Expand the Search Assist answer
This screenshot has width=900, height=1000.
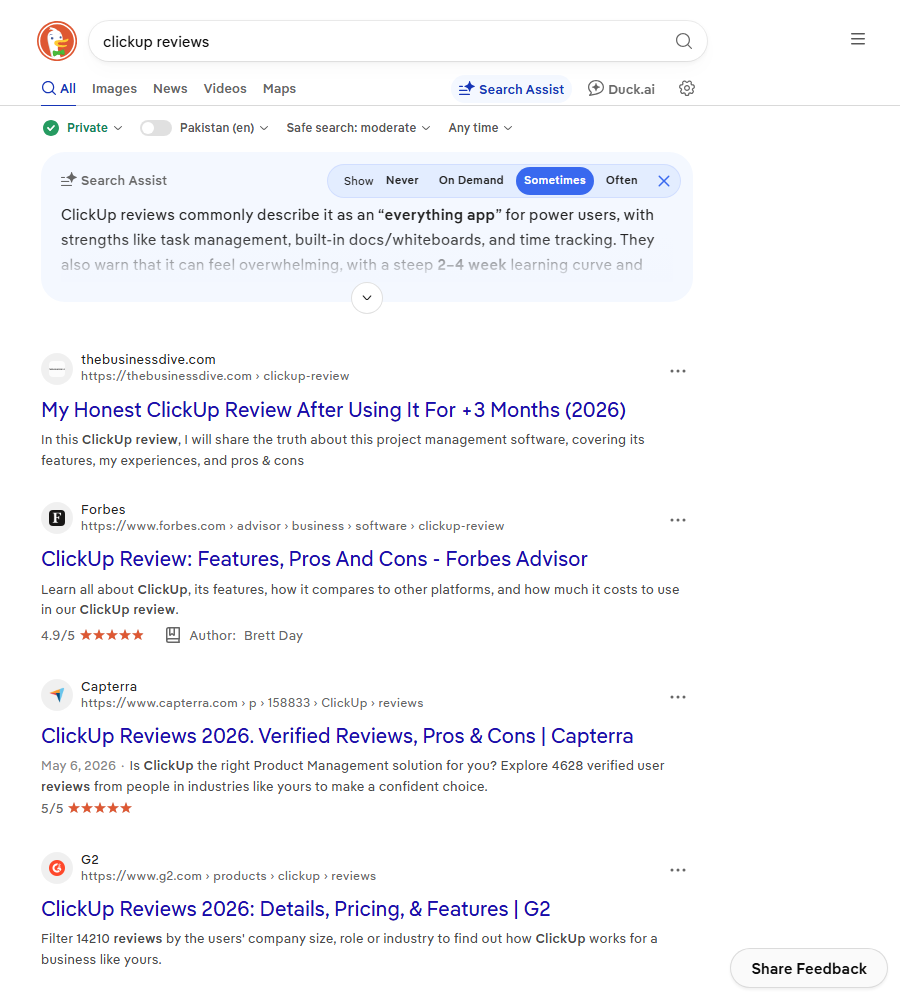[367, 298]
